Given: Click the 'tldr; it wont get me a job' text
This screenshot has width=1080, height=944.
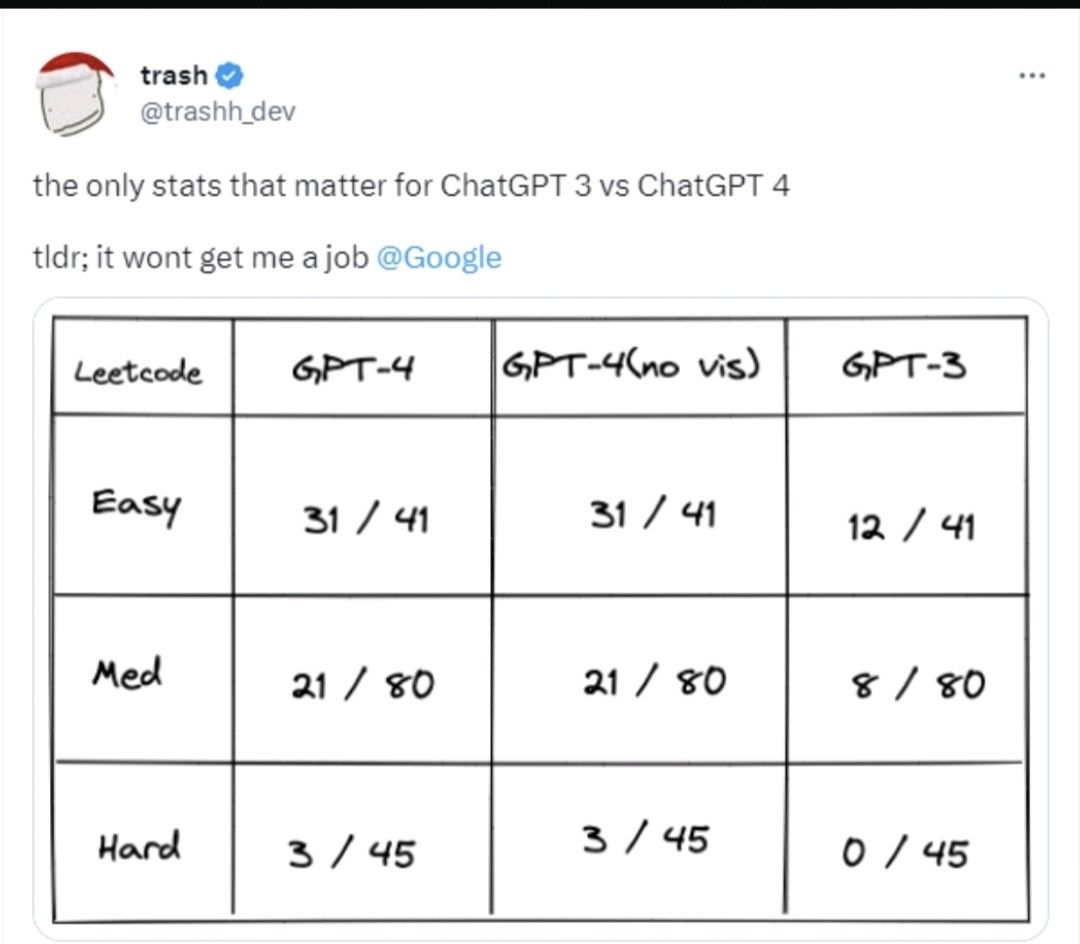Looking at the screenshot, I should (x=201, y=258).
